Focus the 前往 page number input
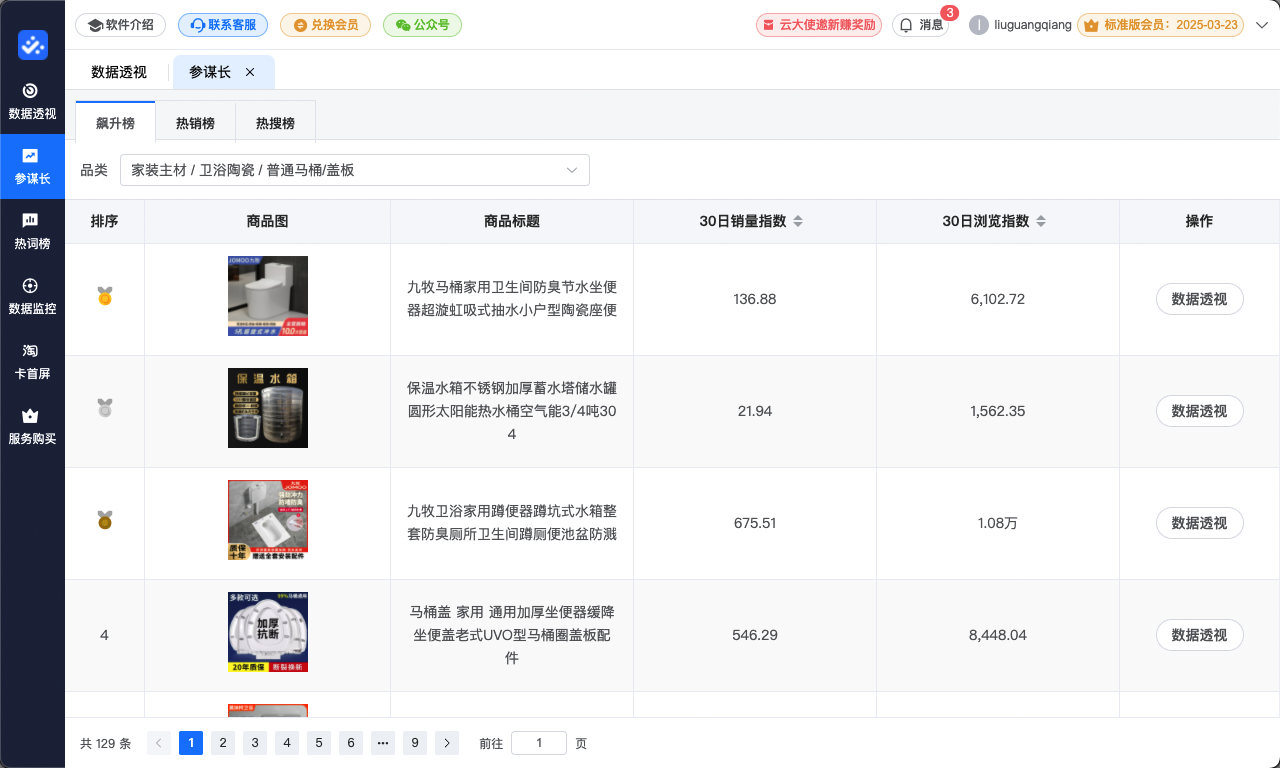Screen dimensions: 1280x768 [x=539, y=743]
